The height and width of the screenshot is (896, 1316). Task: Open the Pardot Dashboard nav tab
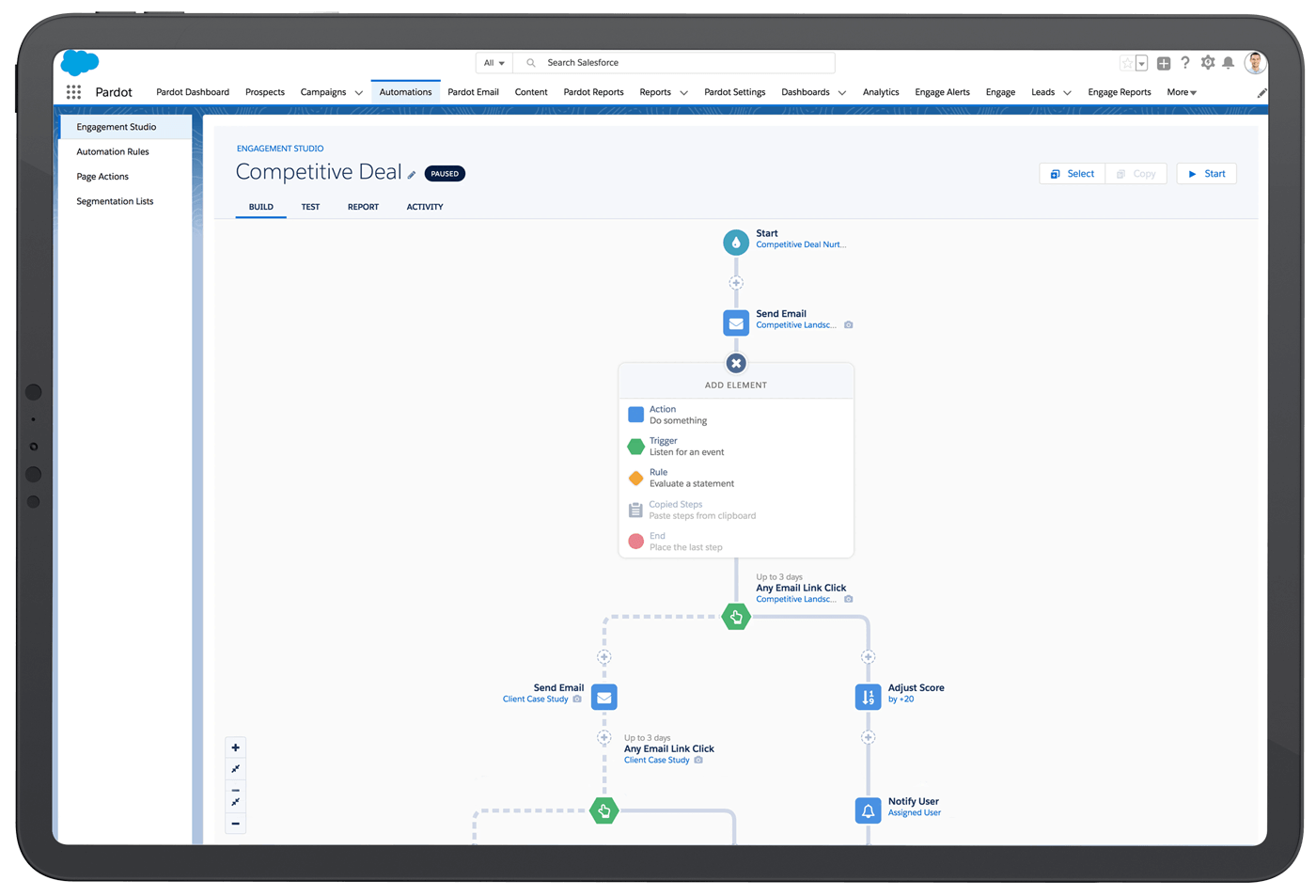pyautogui.click(x=193, y=92)
